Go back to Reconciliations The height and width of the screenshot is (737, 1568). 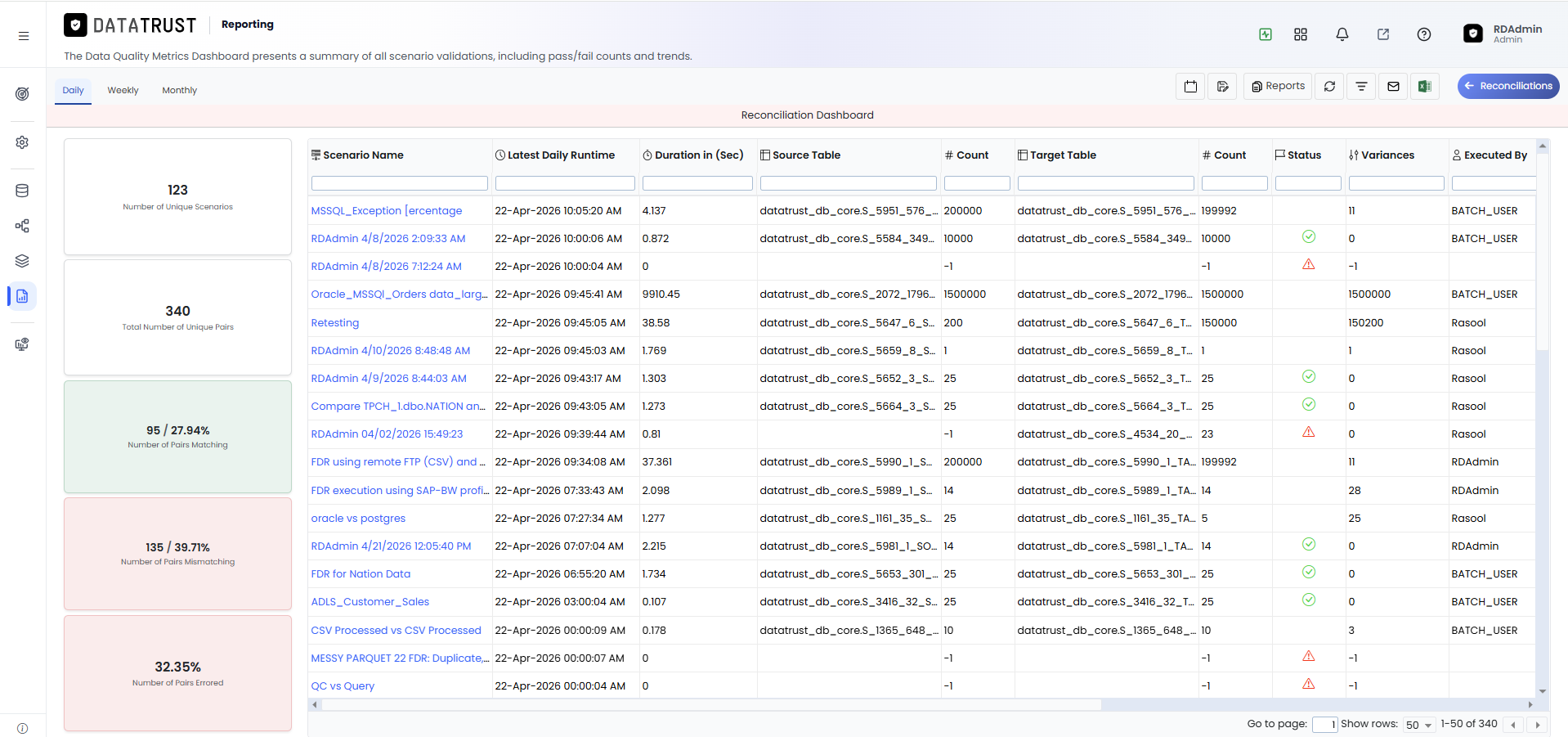(x=1508, y=86)
